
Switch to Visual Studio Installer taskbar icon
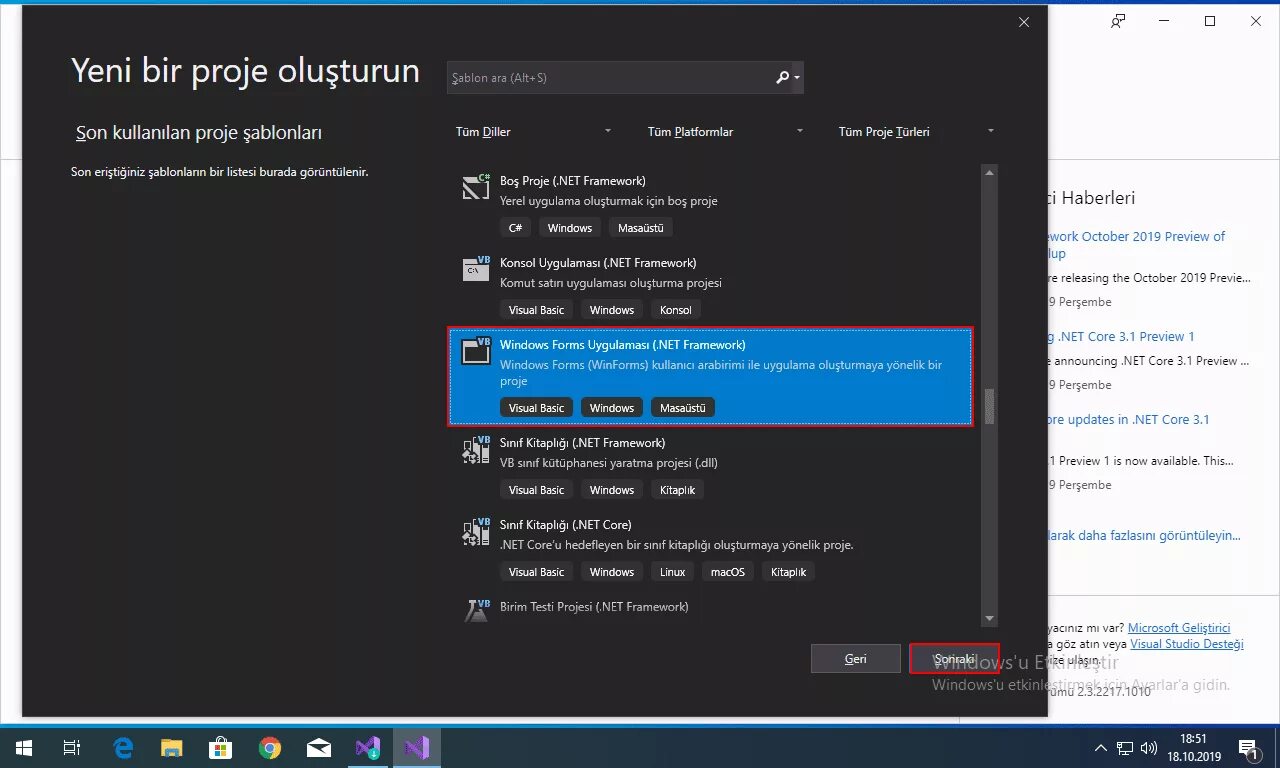368,747
